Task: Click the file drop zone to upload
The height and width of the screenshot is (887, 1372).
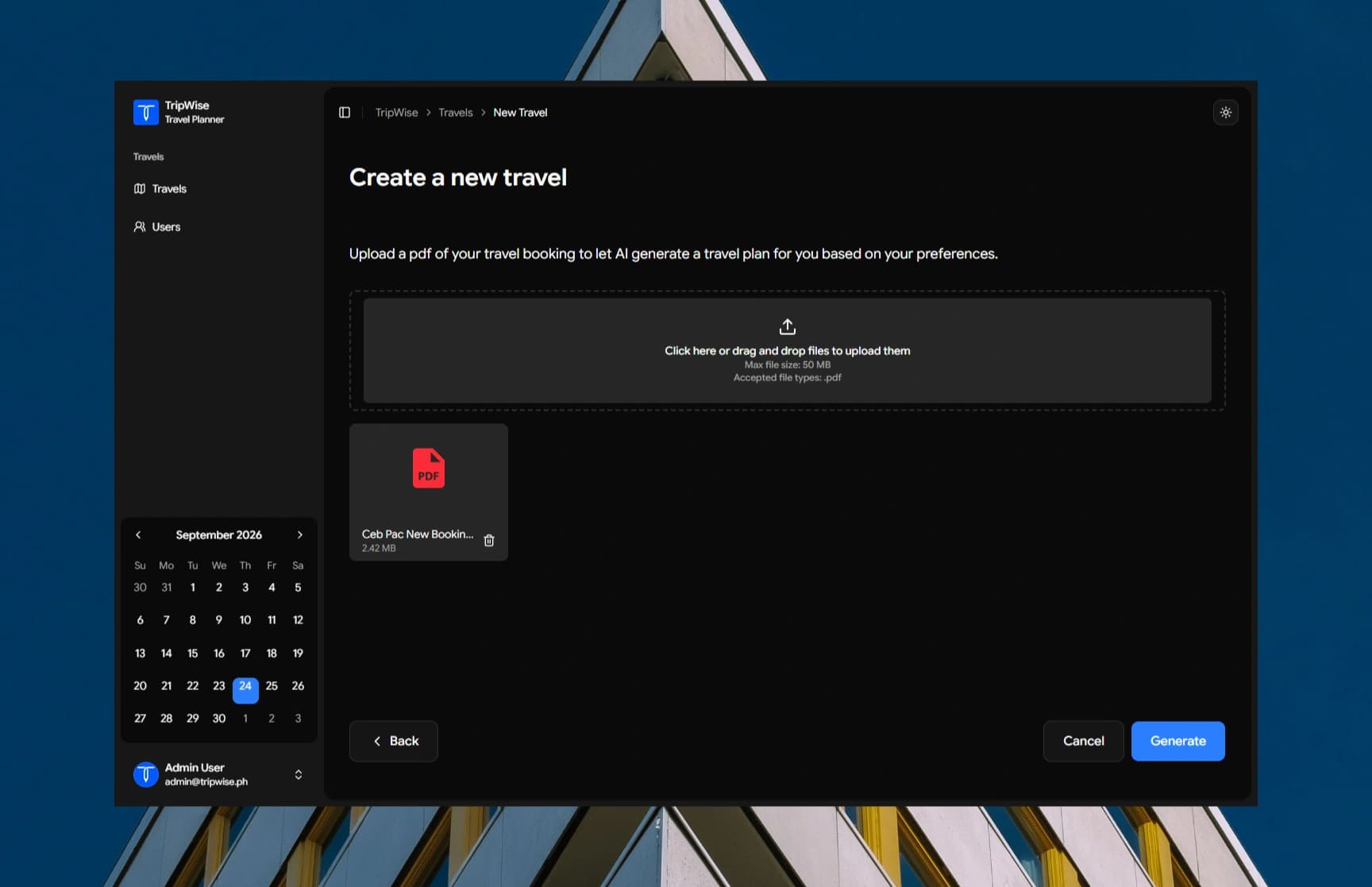Action: [788, 350]
